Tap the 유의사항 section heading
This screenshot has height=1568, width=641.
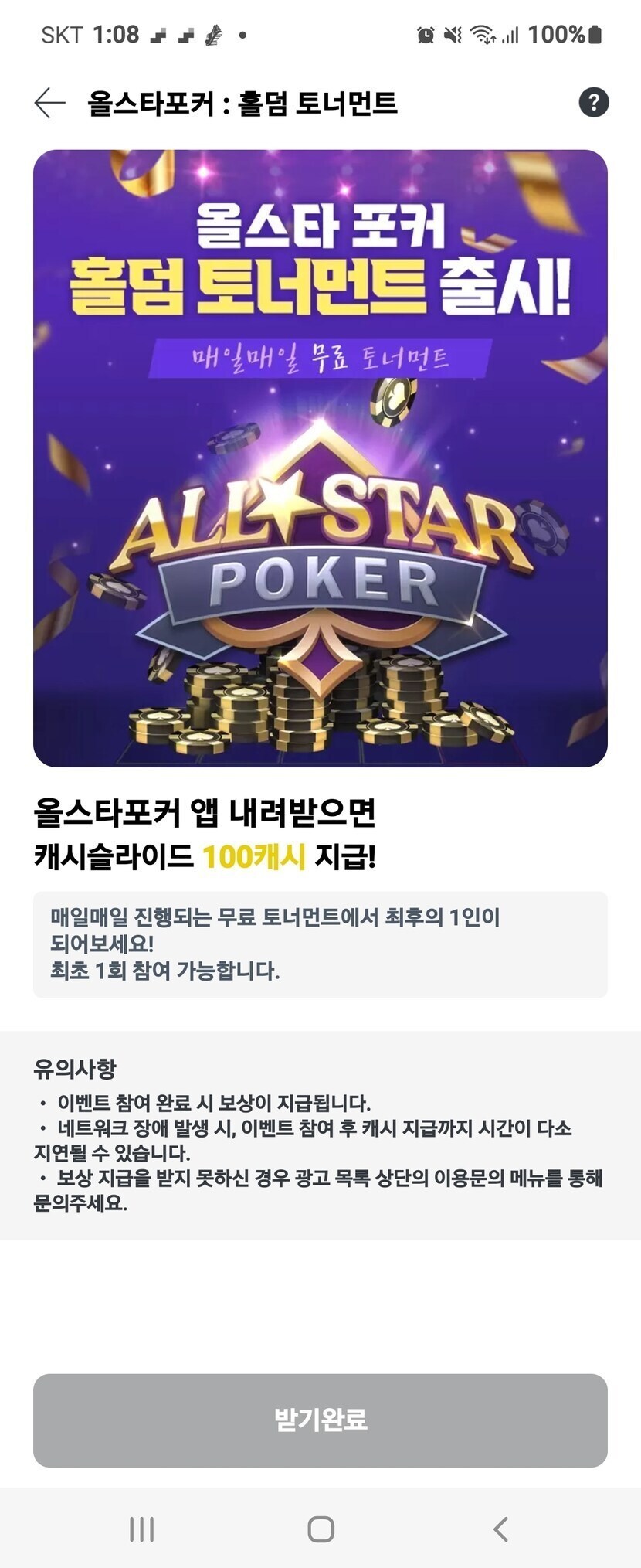(74, 1069)
